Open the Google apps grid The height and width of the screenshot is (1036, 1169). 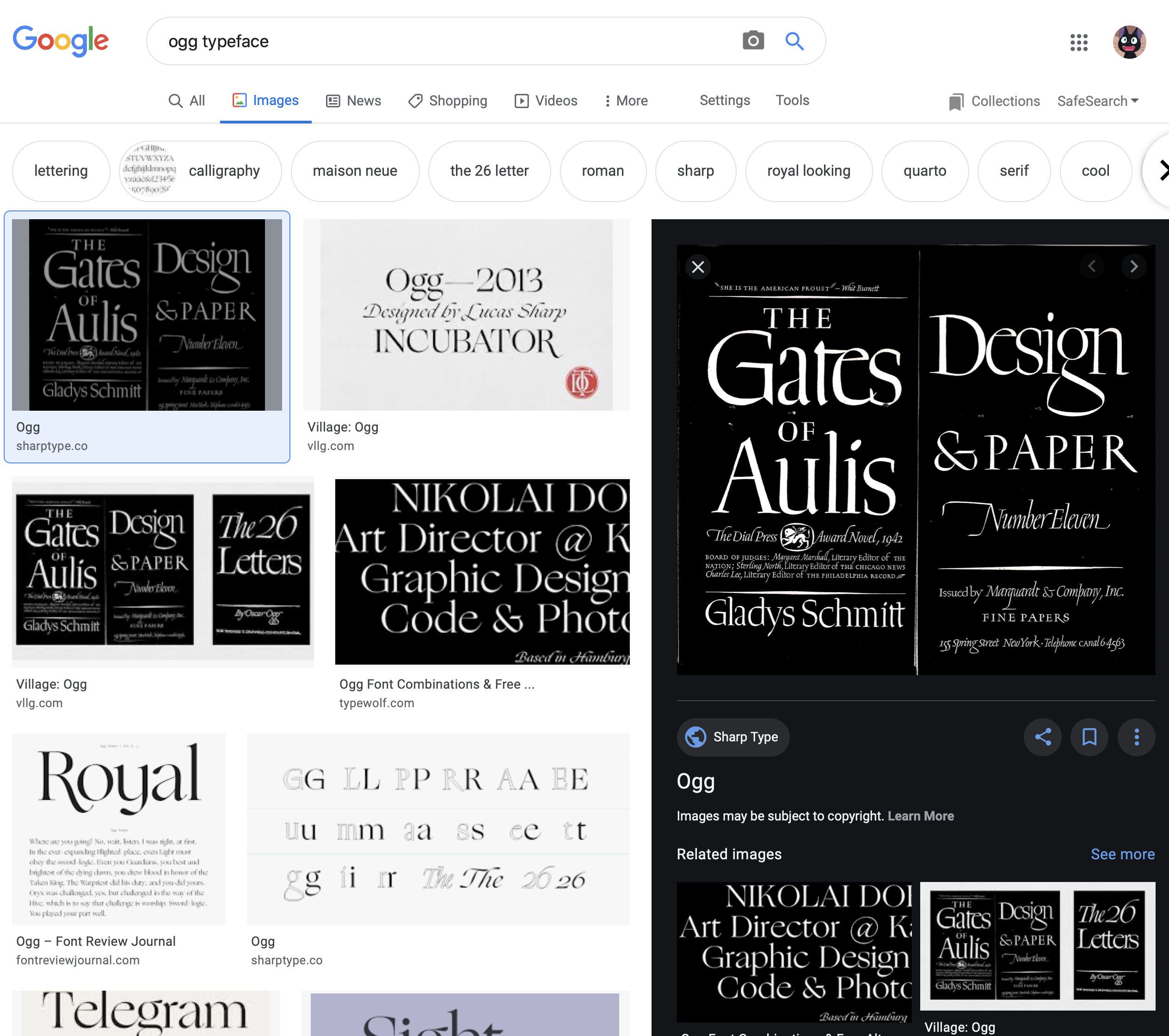click(1078, 42)
